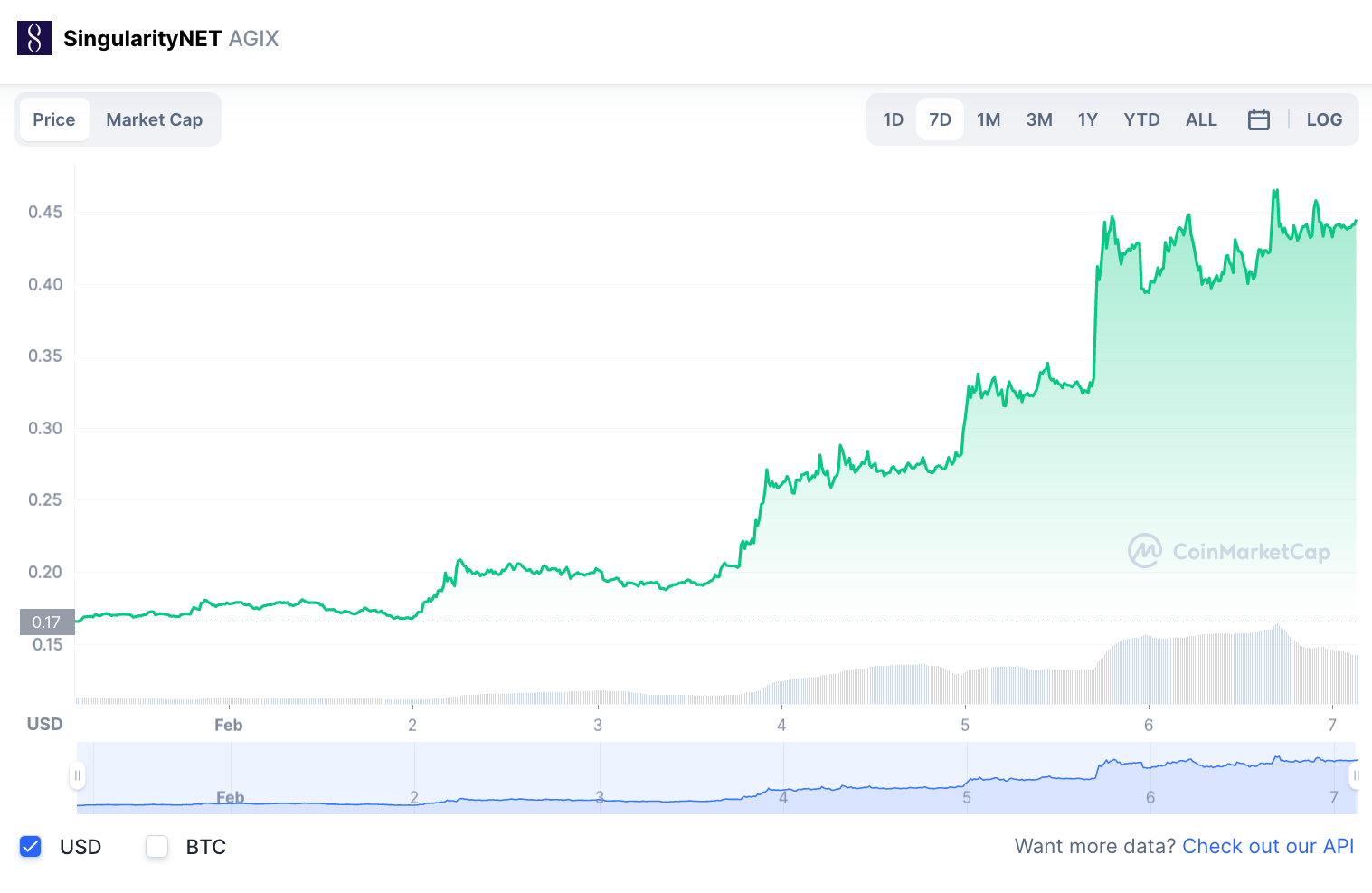The image size is (1372, 893).
Task: Click the USD axis currency label
Action: 45,724
